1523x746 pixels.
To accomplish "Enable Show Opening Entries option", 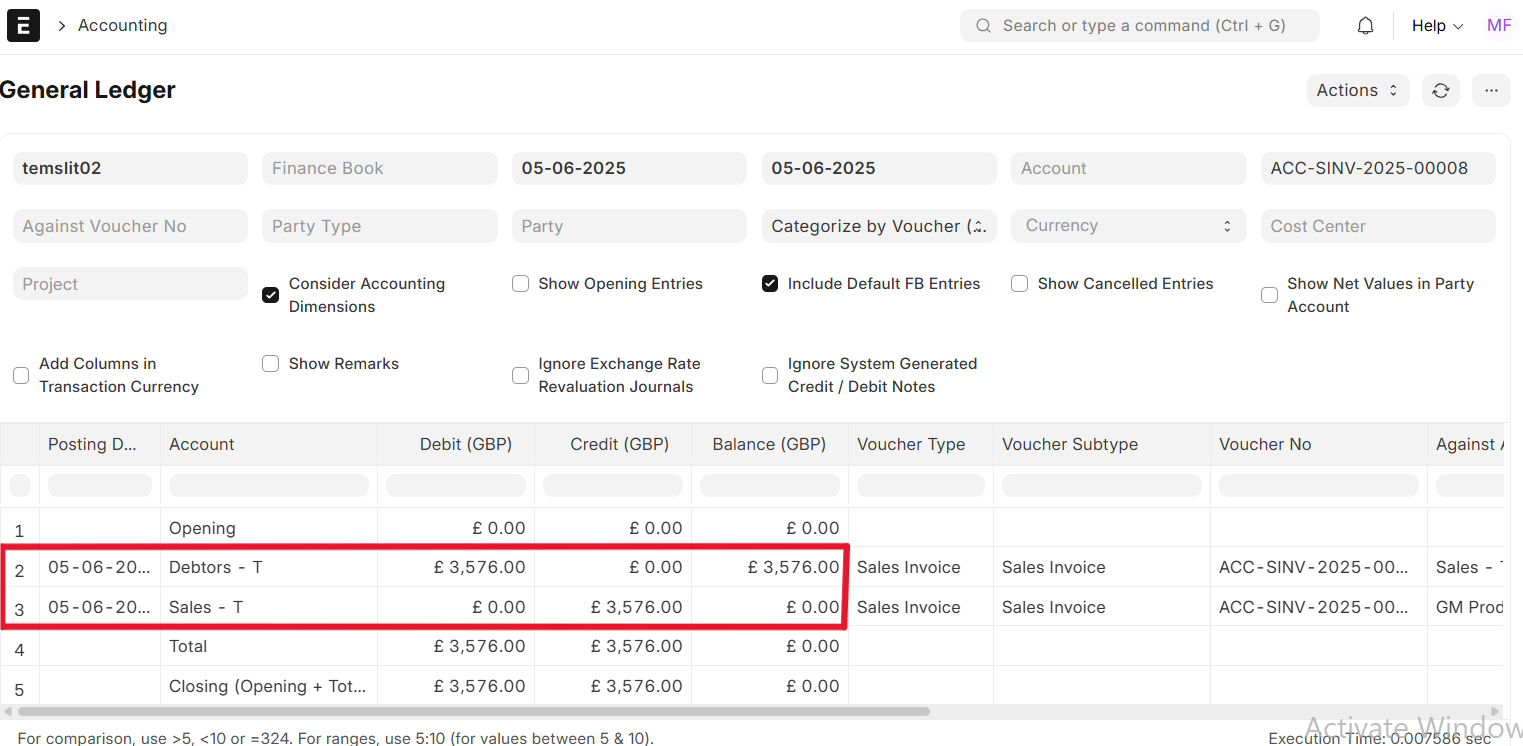I will [520, 284].
